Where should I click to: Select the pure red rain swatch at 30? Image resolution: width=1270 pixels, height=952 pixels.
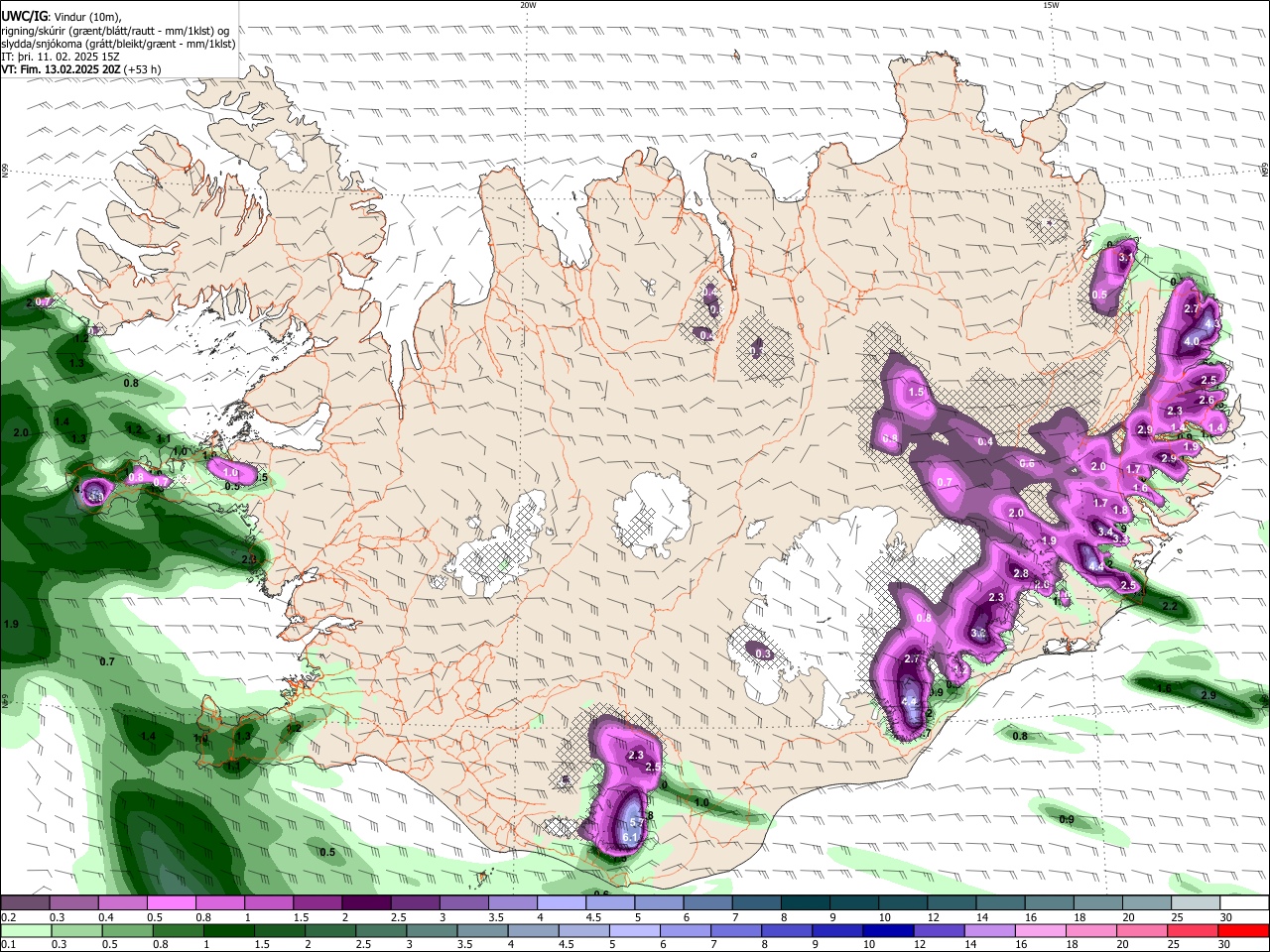tap(1244, 931)
